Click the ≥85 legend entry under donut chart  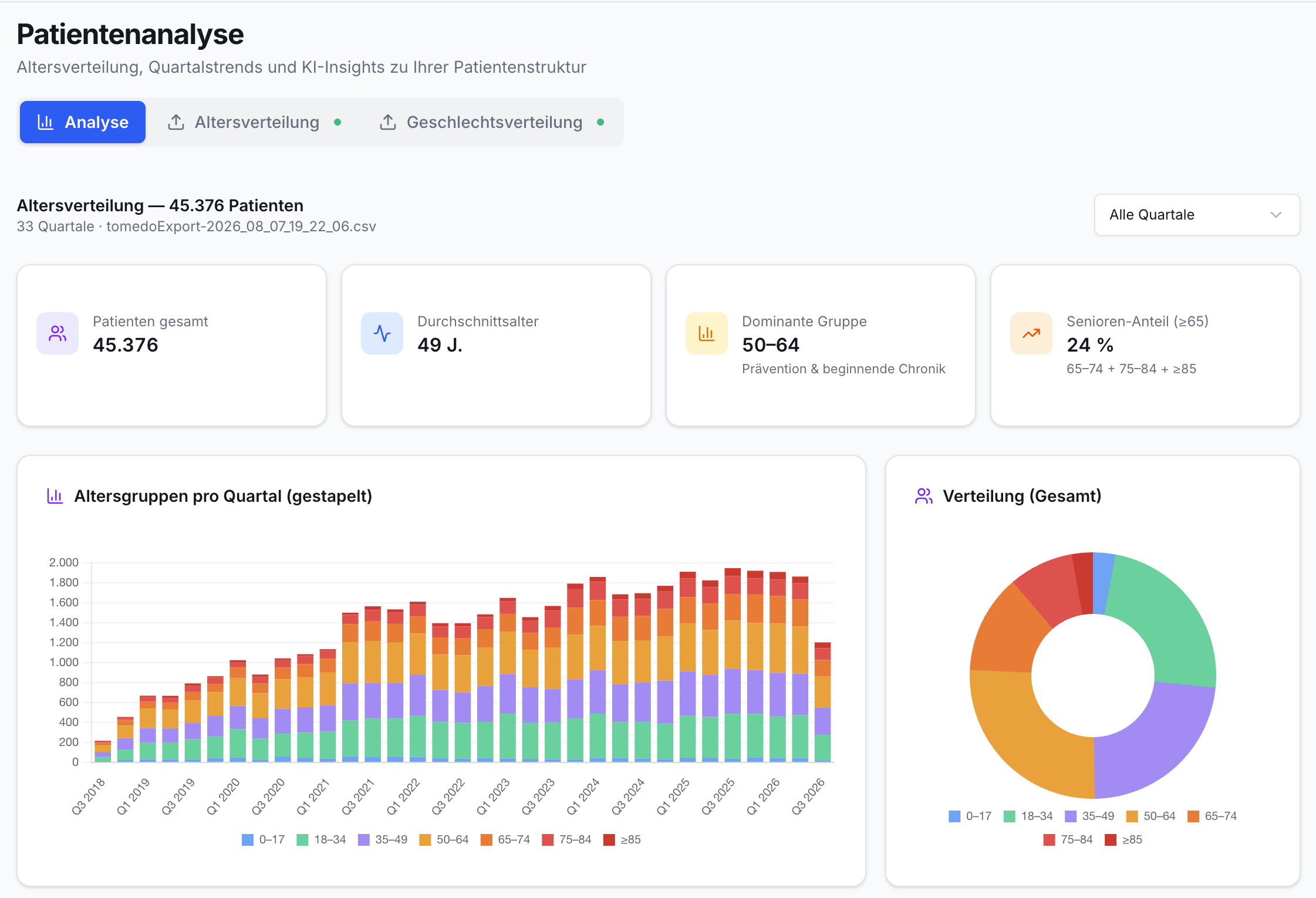[1123, 839]
